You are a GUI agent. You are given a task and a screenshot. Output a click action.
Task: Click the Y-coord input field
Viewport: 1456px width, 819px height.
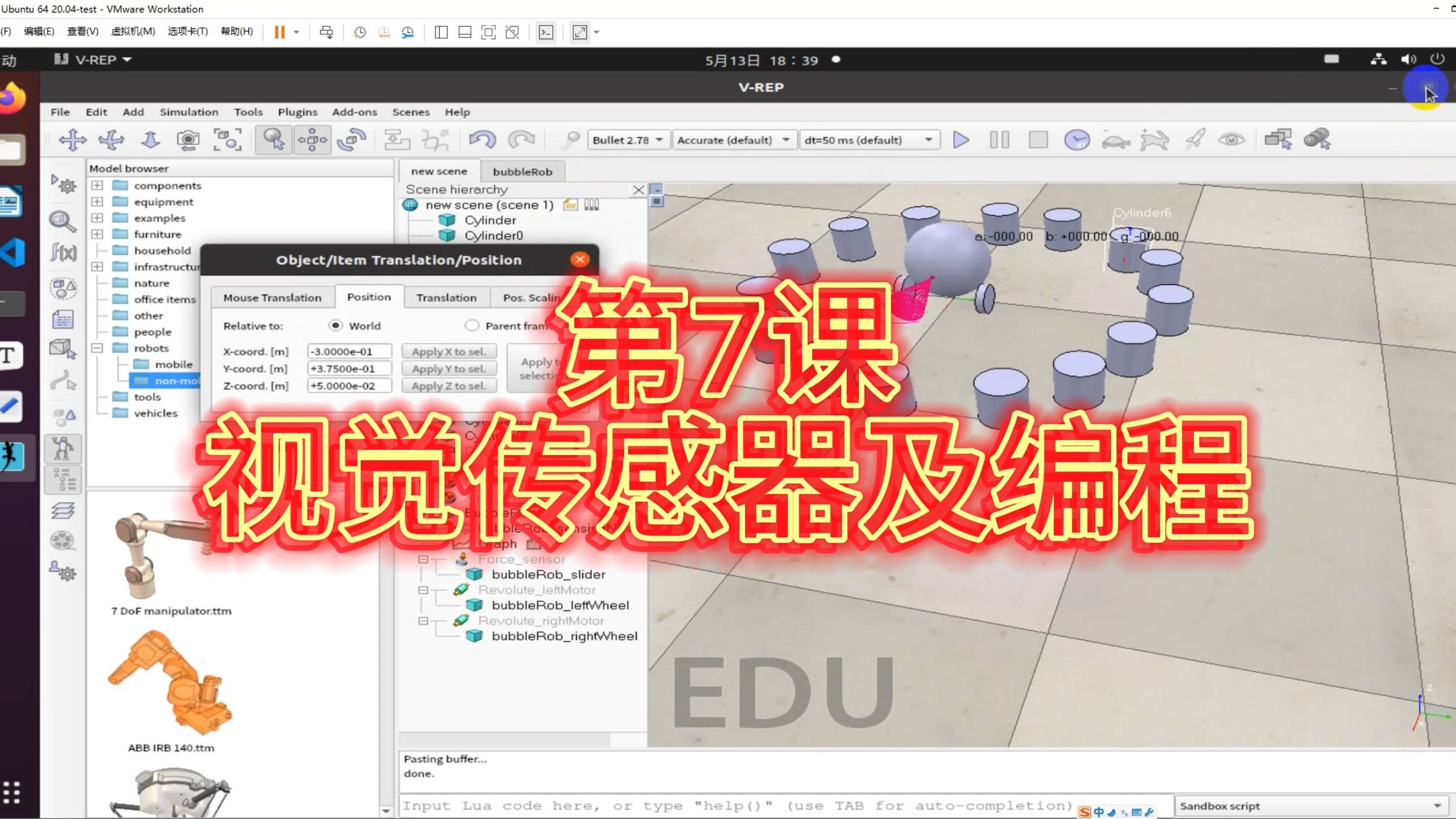(x=349, y=369)
